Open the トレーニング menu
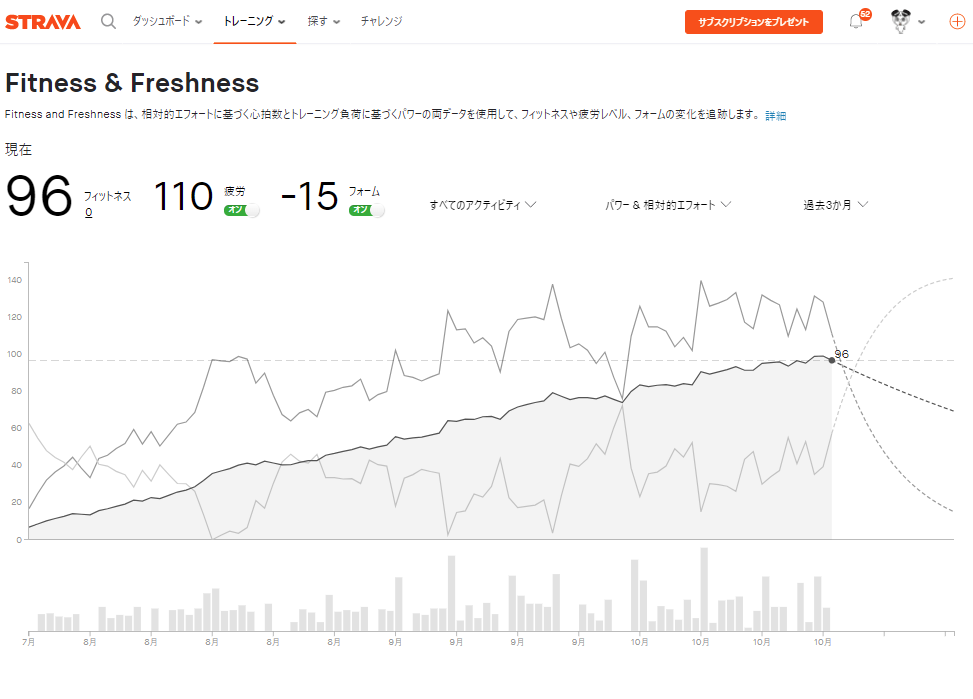 click(x=254, y=21)
